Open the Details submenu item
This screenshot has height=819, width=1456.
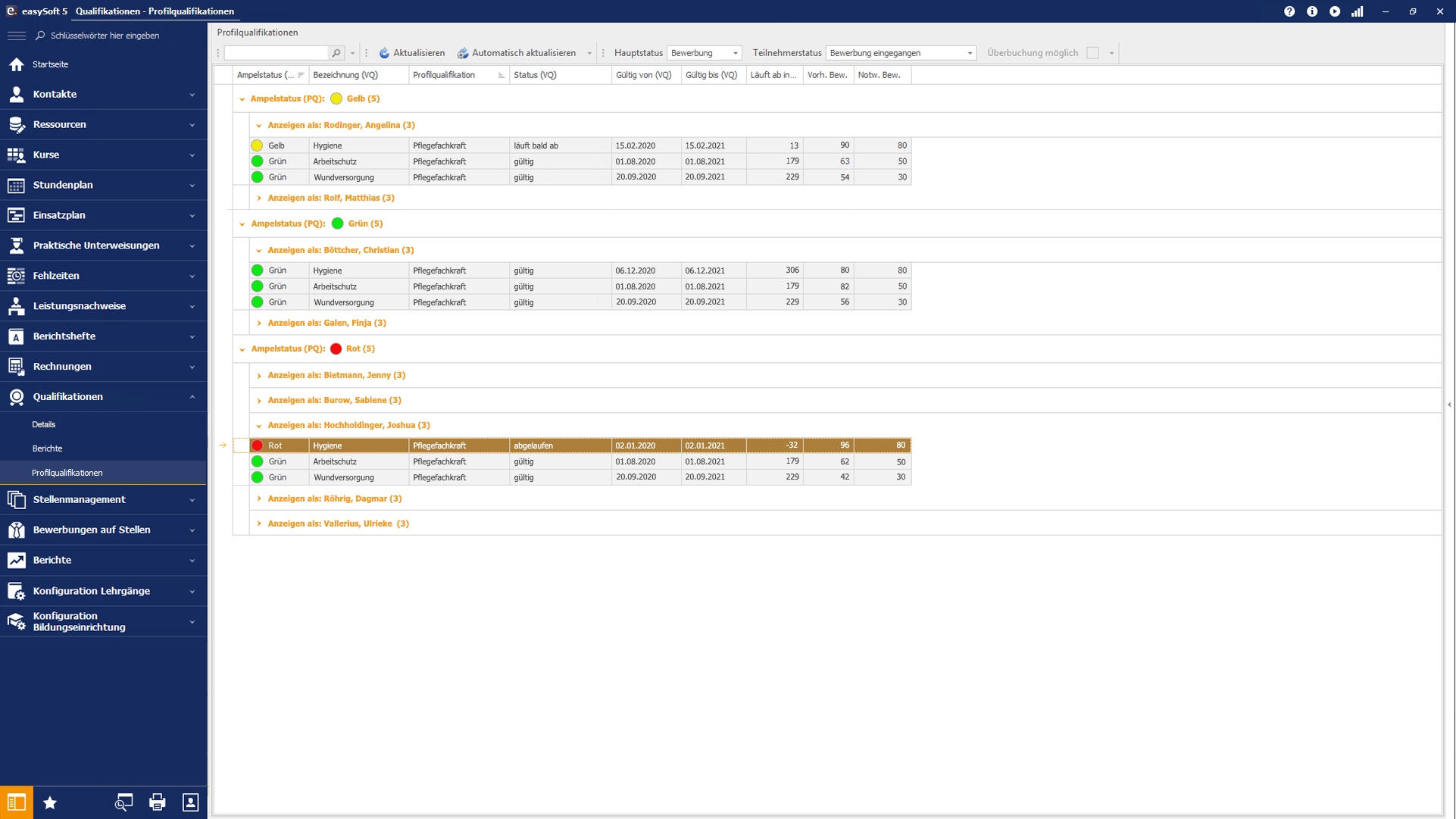click(43, 424)
